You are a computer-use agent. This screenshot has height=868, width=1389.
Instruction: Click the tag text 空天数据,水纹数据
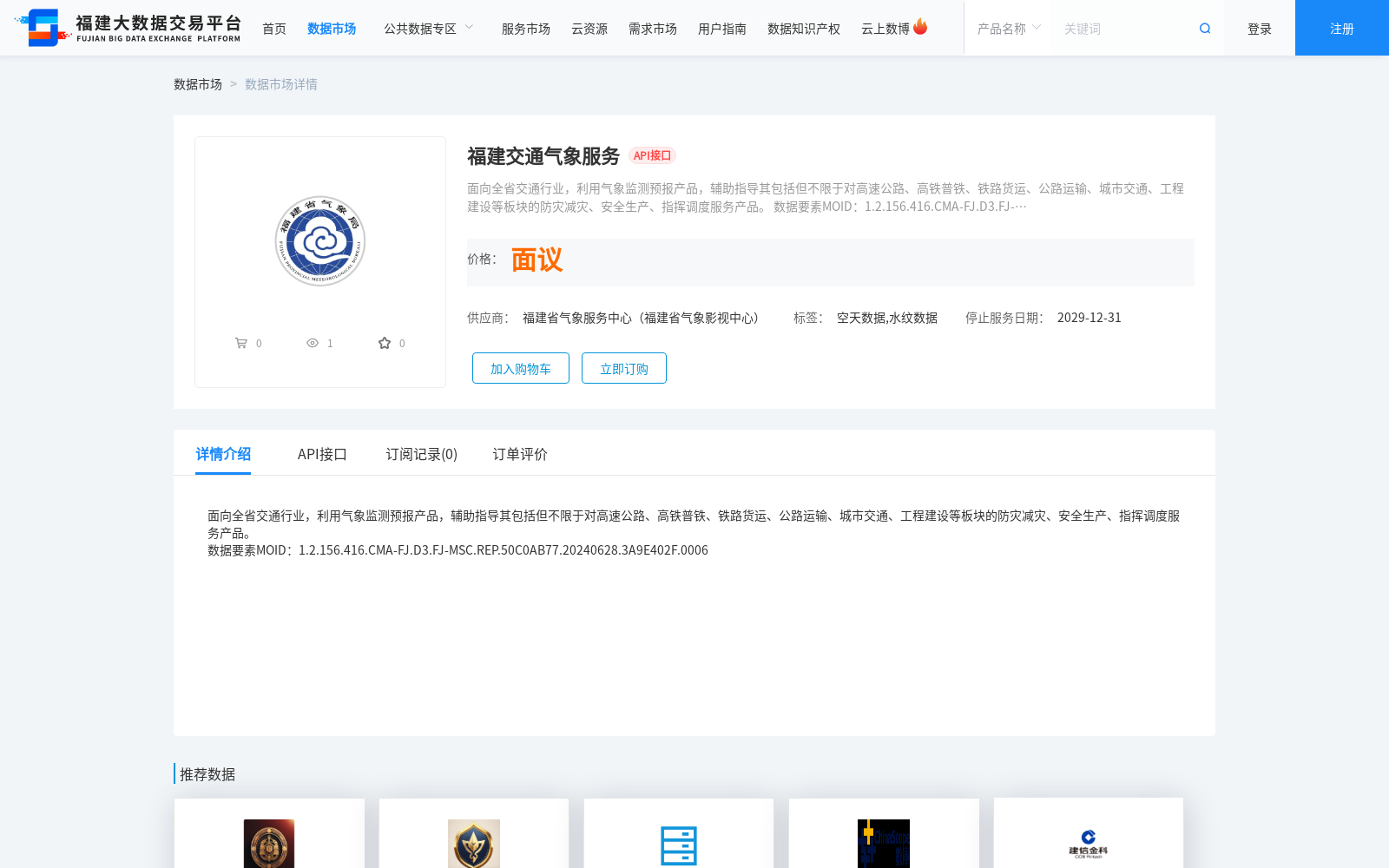887,318
